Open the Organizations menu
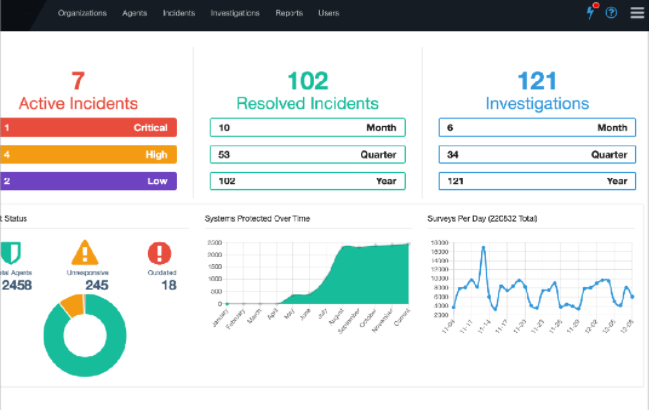 (x=82, y=13)
